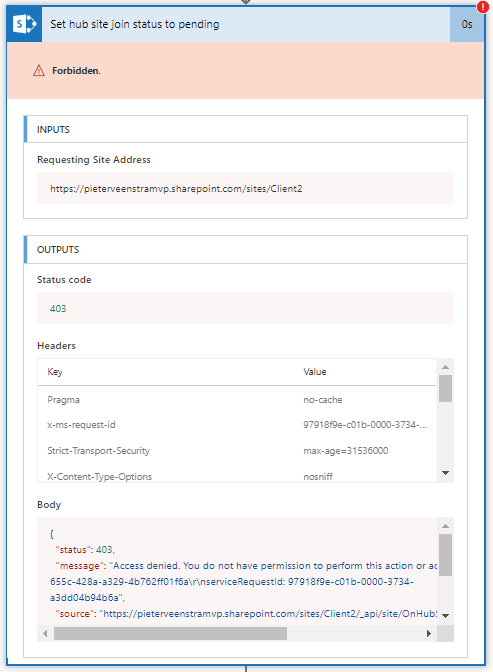
Task: Click the Body label
Action: click(x=49, y=505)
